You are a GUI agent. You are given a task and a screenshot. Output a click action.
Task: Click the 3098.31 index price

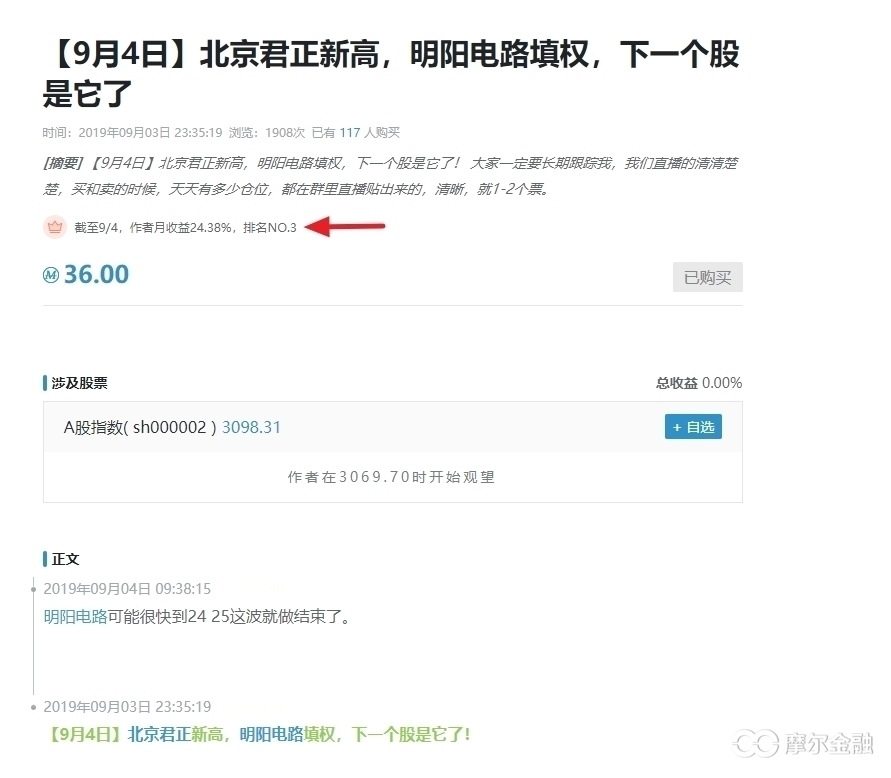251,427
